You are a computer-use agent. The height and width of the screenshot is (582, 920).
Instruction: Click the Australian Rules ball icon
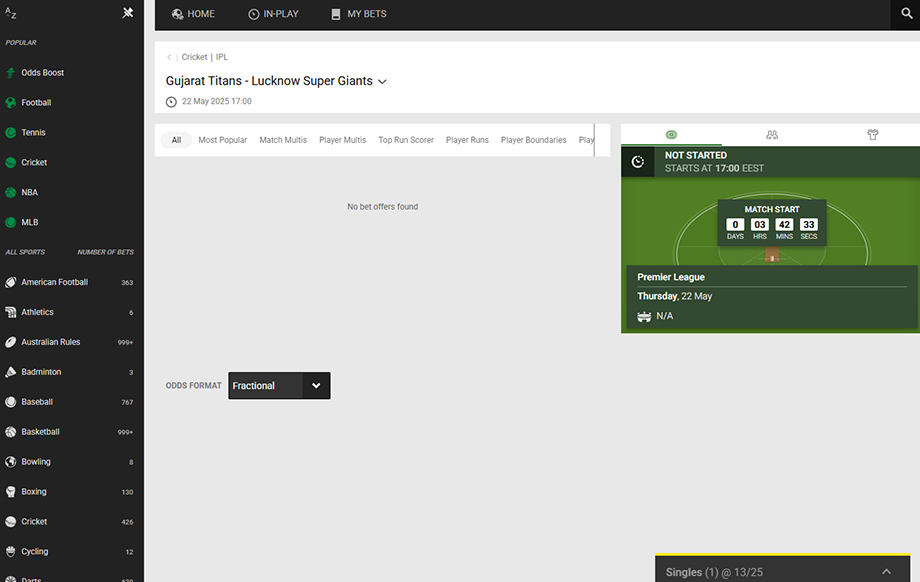(11, 342)
